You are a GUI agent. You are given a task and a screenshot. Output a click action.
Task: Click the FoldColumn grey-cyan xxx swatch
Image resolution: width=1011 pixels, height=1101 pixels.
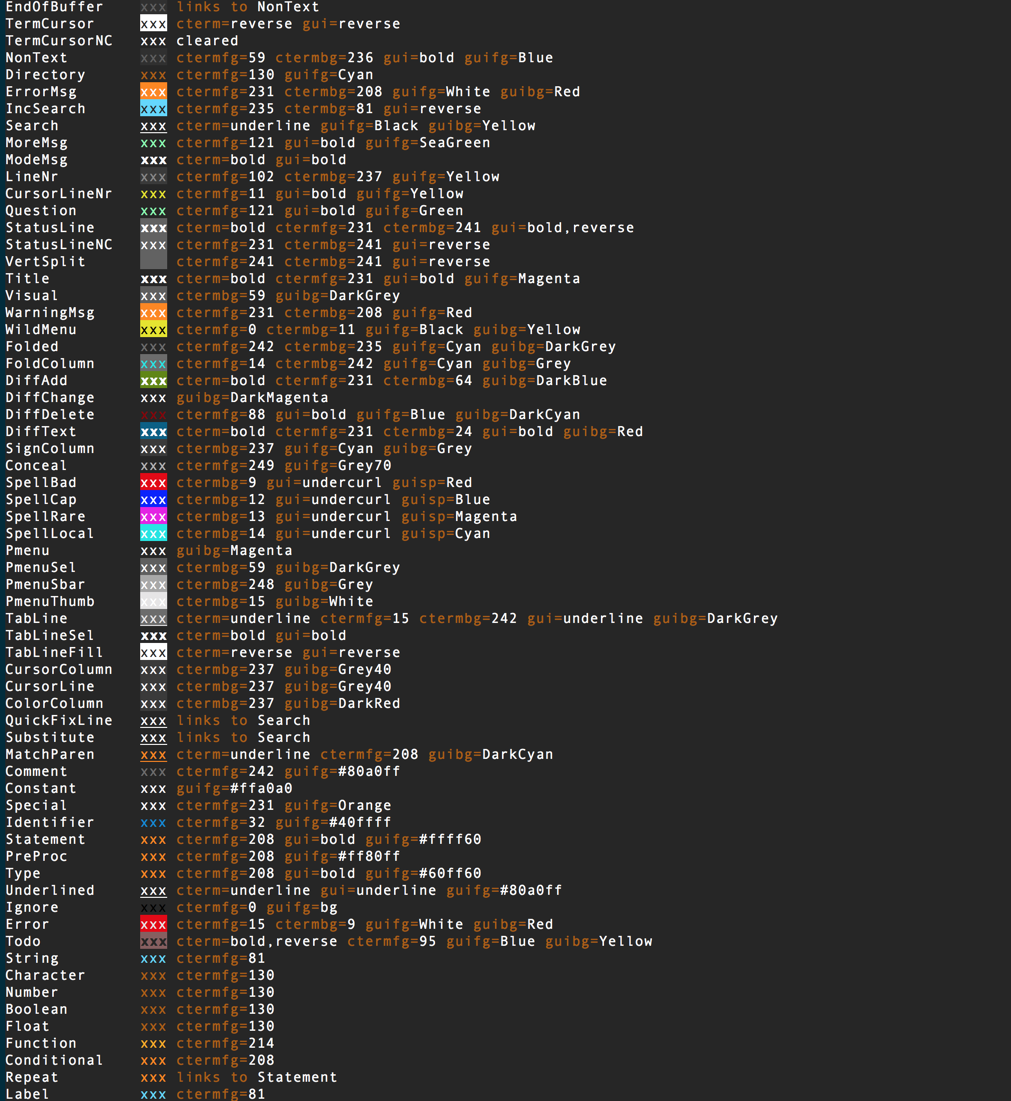pos(154,364)
